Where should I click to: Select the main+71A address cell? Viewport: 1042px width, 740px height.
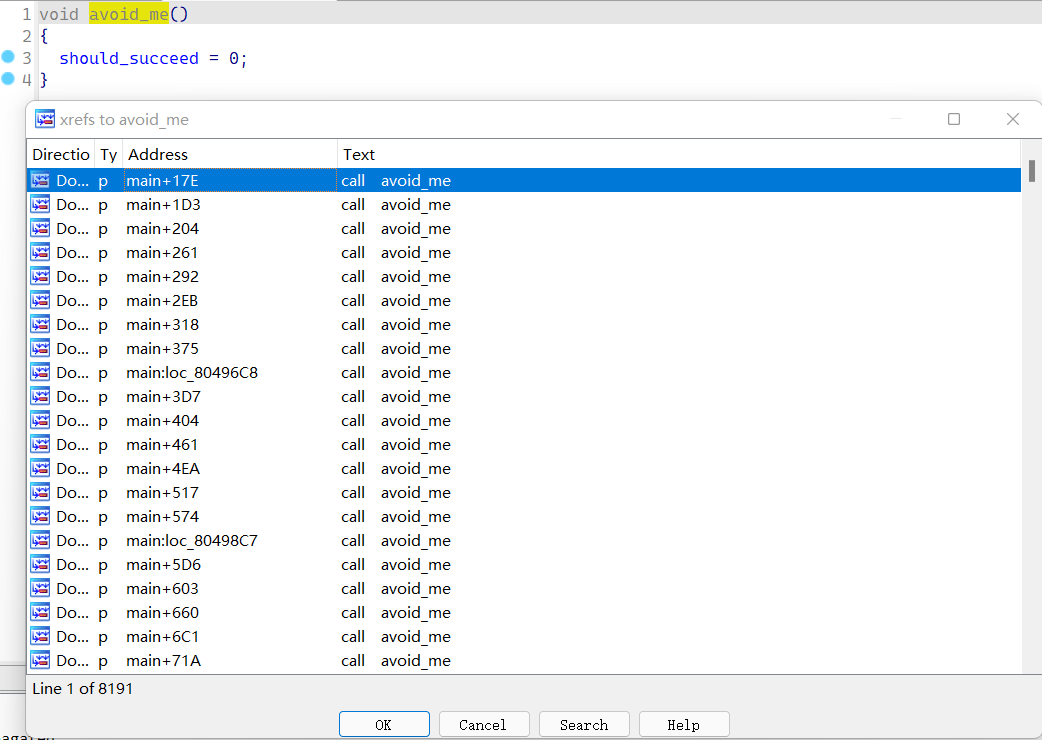(230, 660)
